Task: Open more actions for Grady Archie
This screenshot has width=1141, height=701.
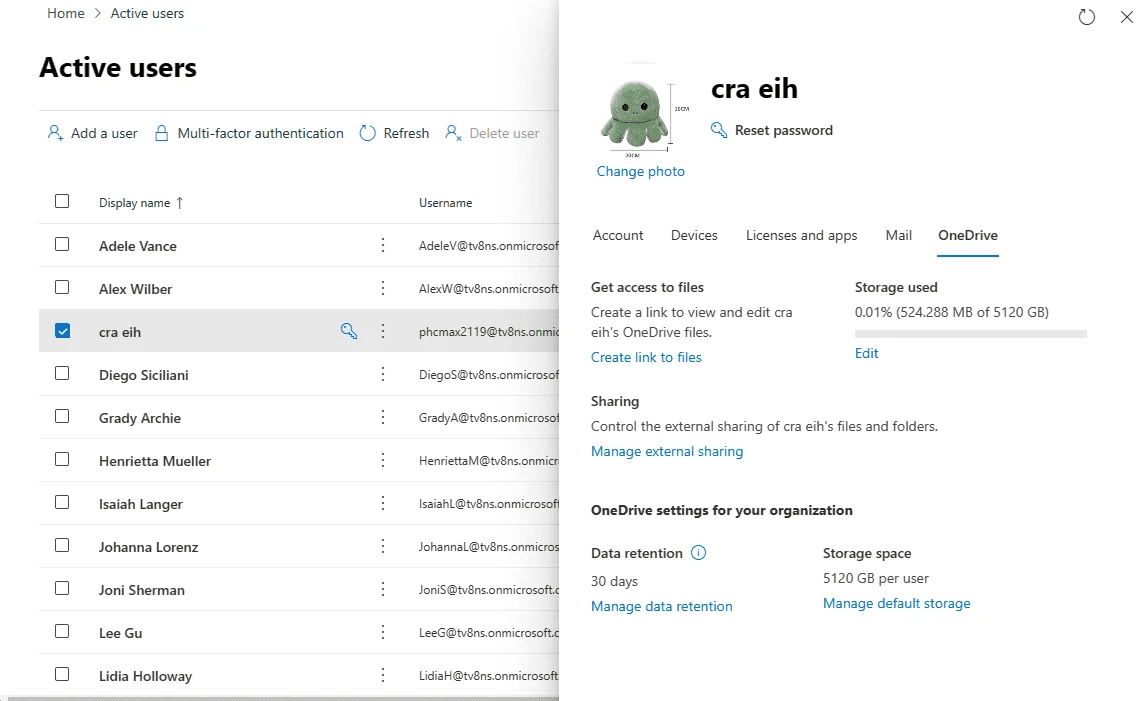Action: click(383, 417)
